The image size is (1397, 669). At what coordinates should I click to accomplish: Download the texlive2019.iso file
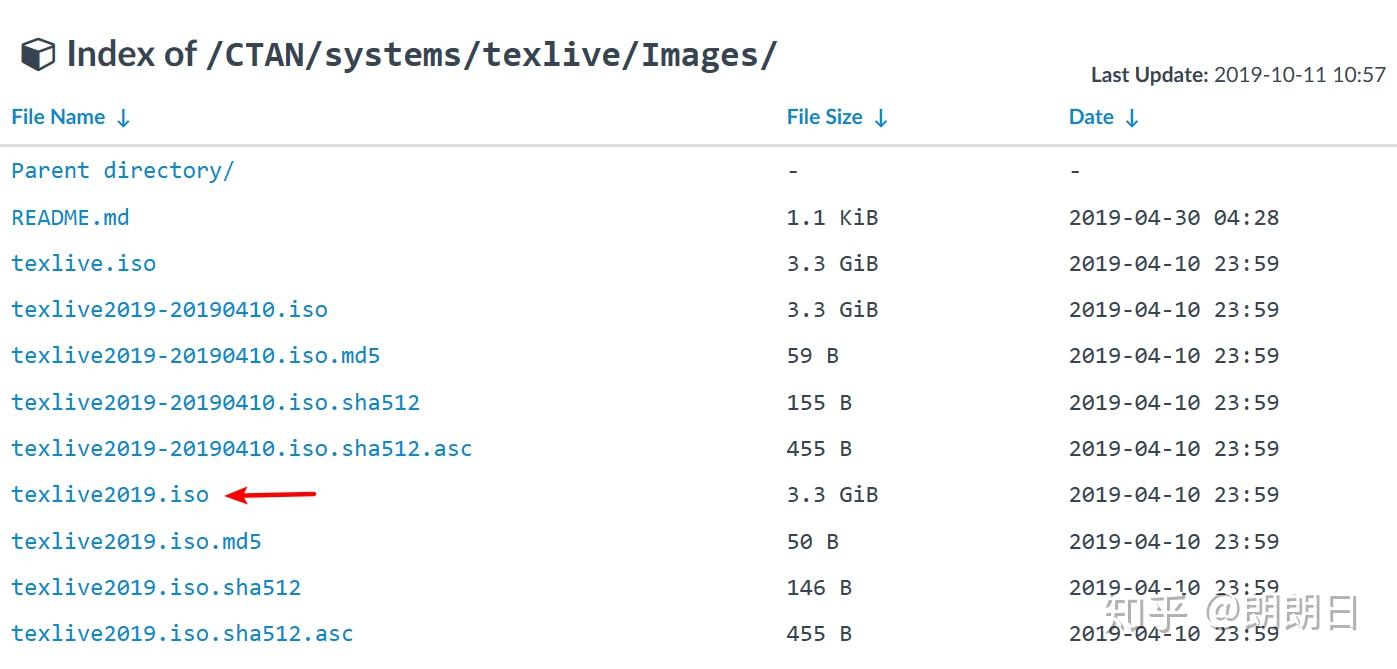(x=110, y=494)
